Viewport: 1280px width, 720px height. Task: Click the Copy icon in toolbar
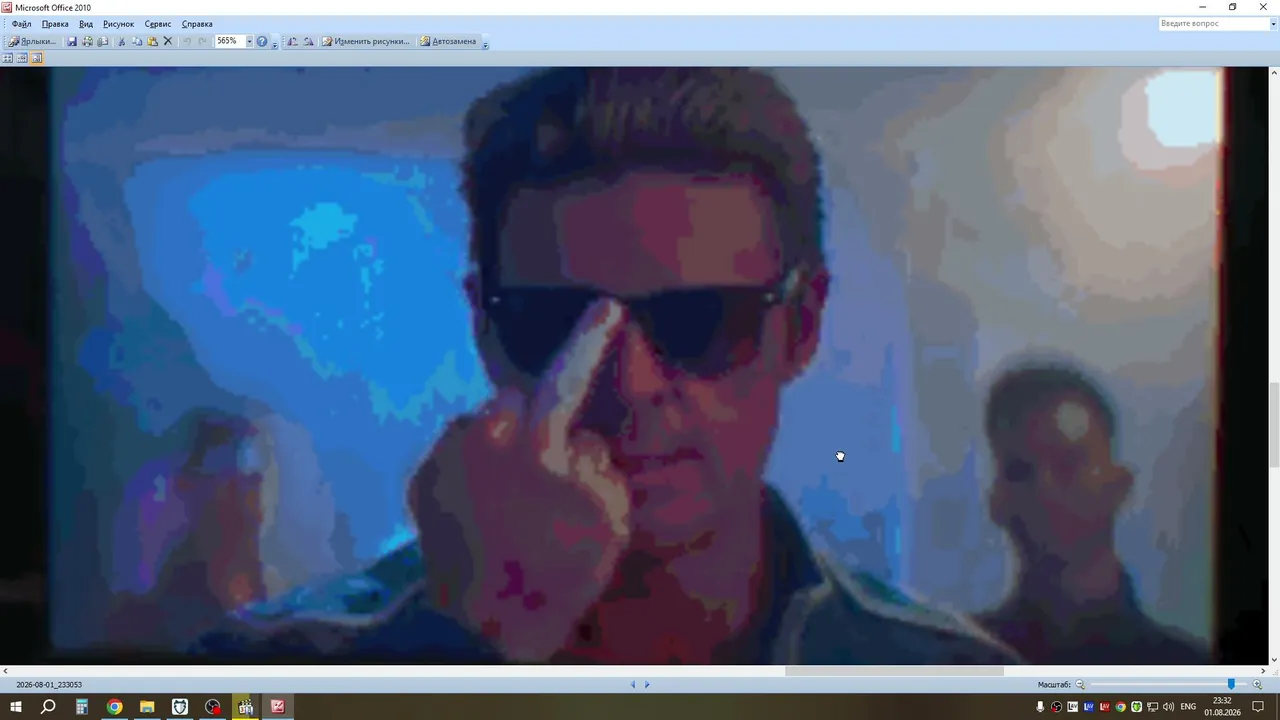pos(137,41)
